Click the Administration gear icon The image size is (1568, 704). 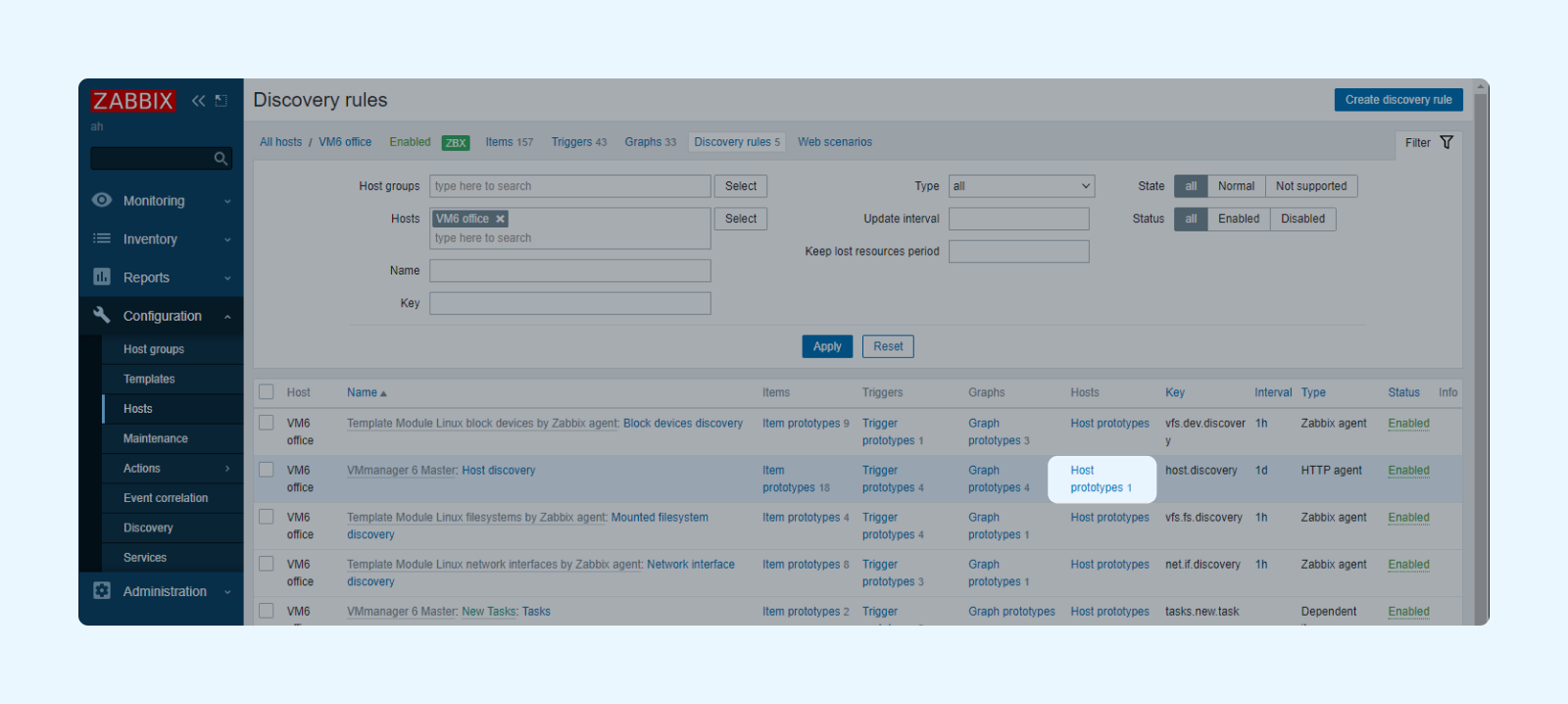(102, 590)
